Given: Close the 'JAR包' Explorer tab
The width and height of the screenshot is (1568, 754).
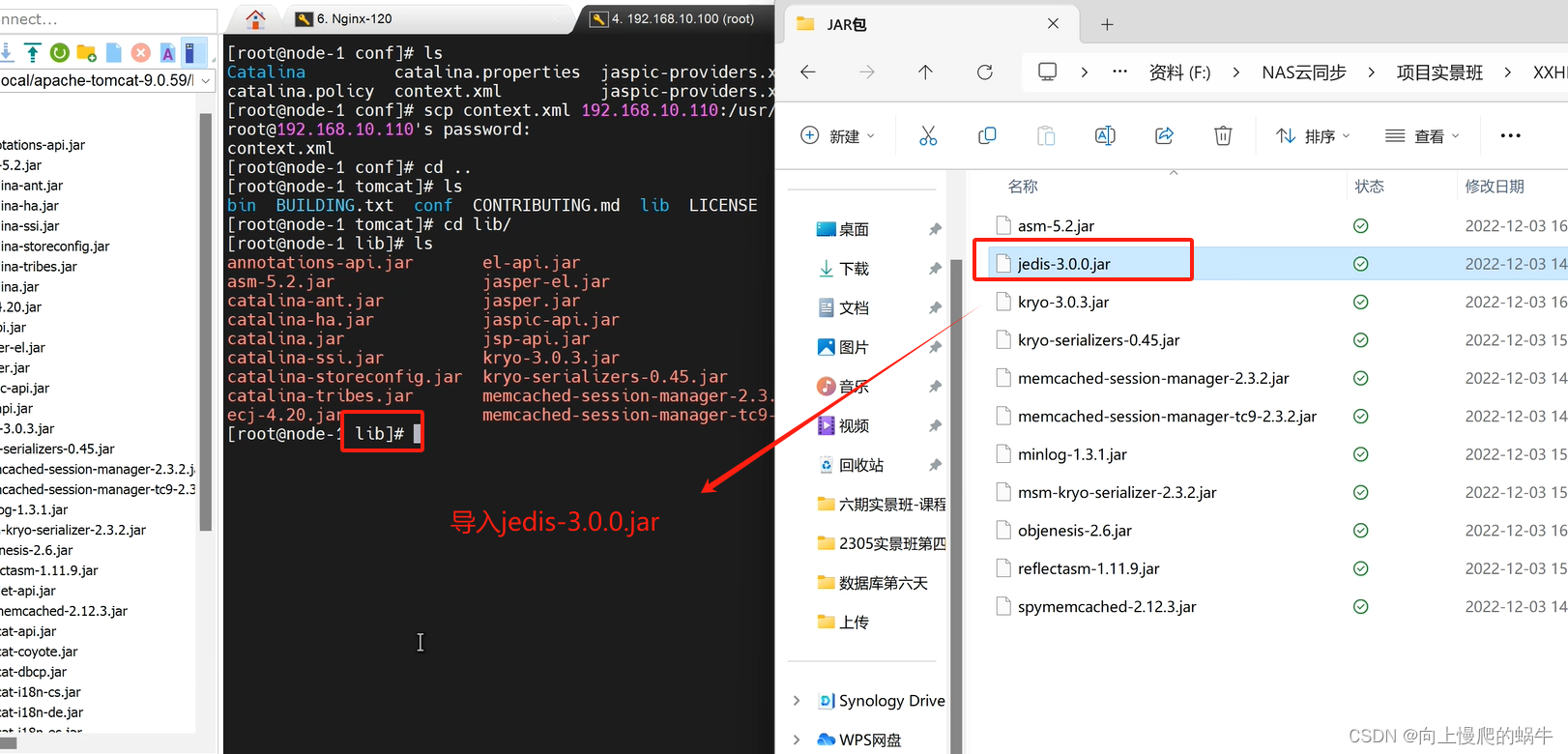Looking at the screenshot, I should coord(1053,23).
